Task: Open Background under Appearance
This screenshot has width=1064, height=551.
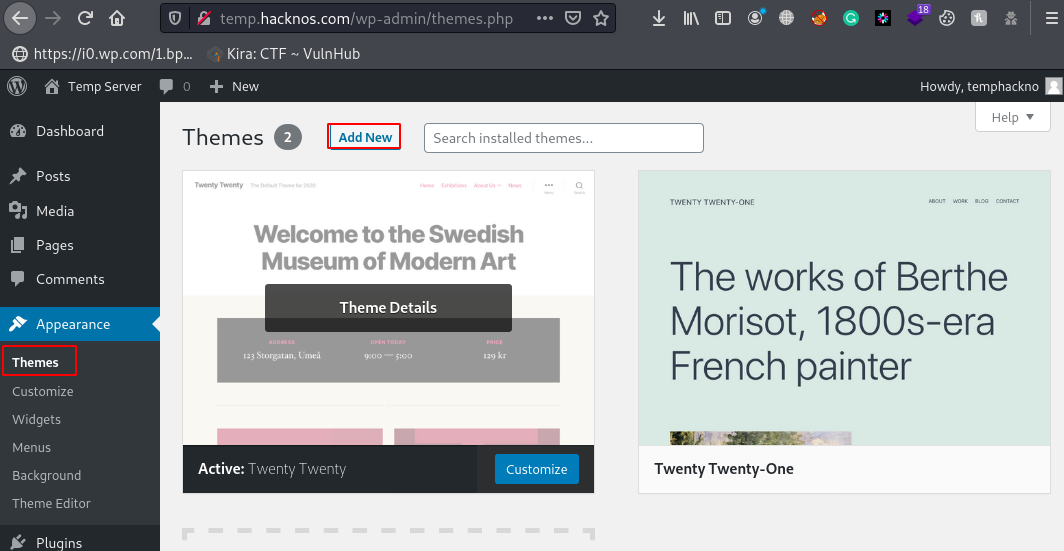Action: click(x=46, y=475)
